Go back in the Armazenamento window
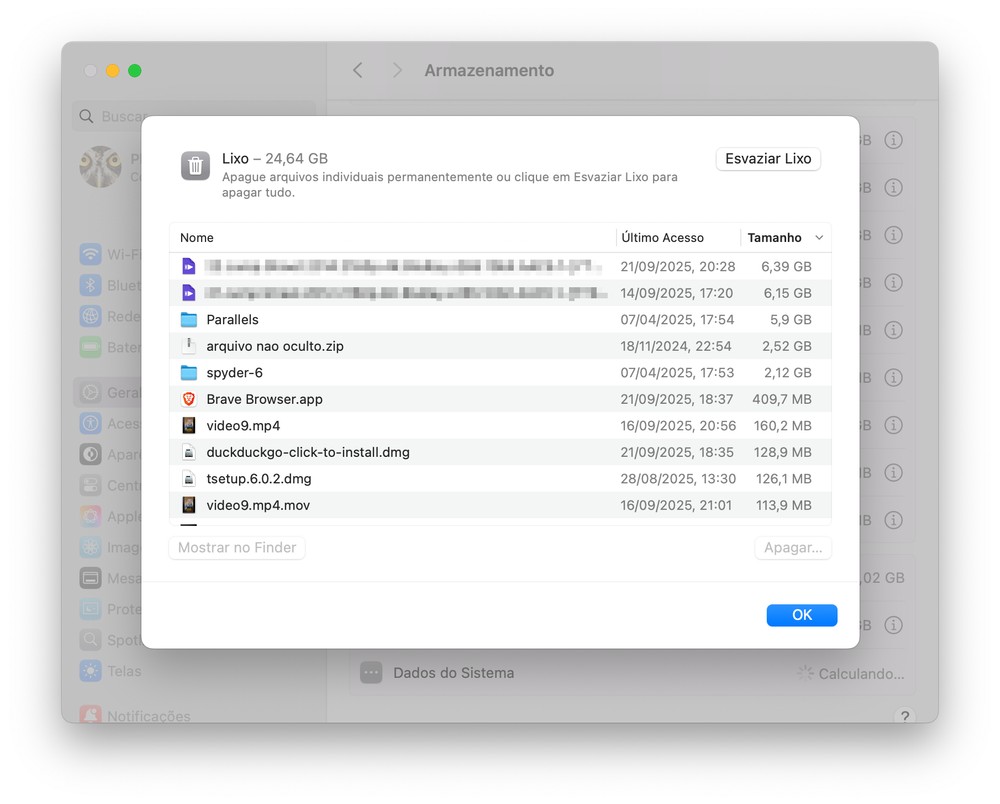 coord(358,70)
